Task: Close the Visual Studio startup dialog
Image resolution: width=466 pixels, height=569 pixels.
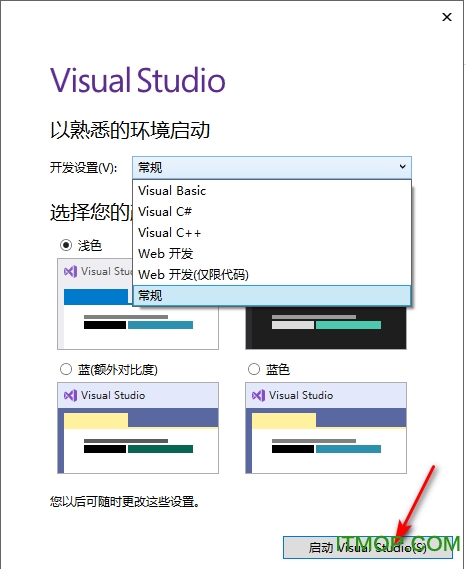Action: point(447,17)
